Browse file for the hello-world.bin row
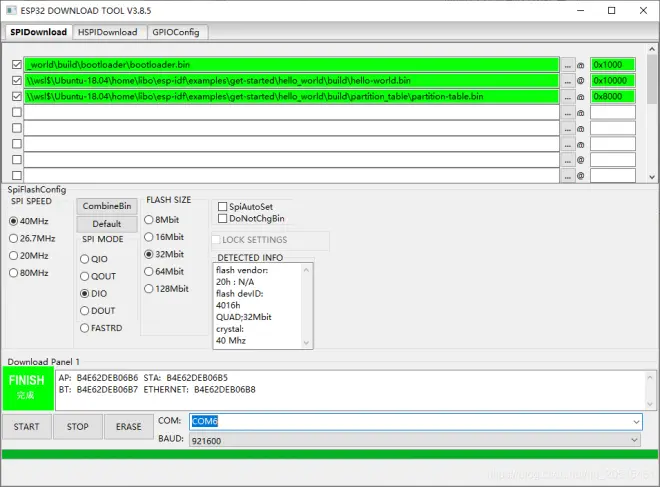 pos(567,81)
